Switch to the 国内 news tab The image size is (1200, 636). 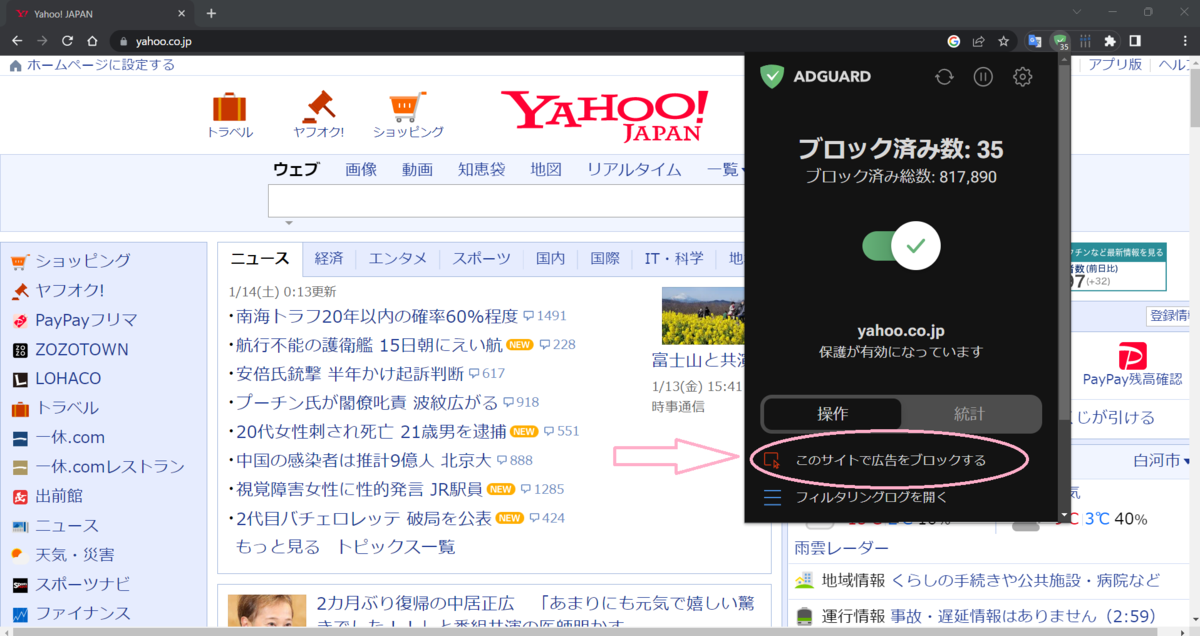[x=551, y=258]
